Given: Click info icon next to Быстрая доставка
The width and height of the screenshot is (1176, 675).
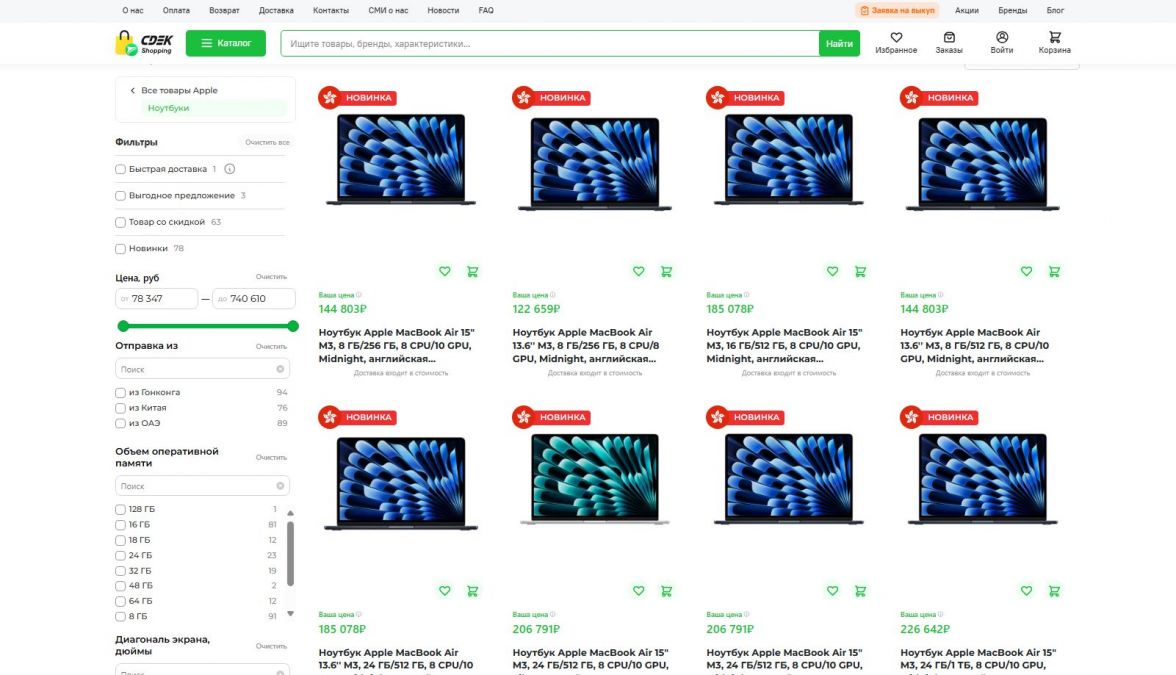Looking at the screenshot, I should pyautogui.click(x=230, y=169).
